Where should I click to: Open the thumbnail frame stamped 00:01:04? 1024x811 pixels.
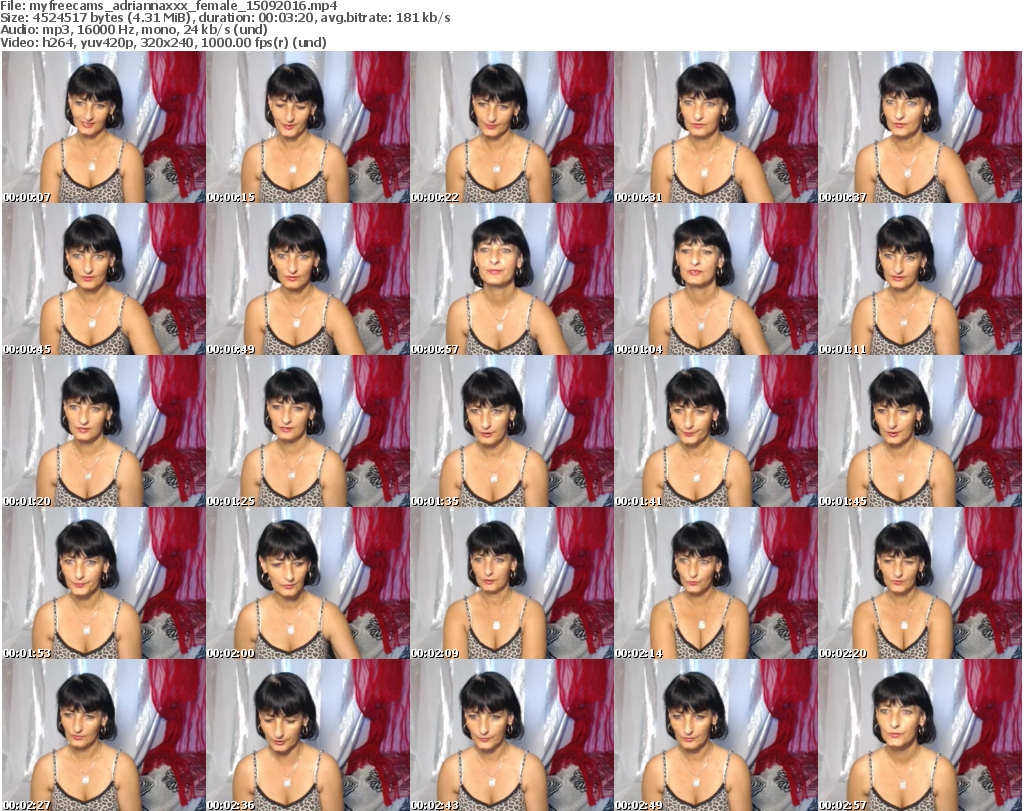(716, 279)
